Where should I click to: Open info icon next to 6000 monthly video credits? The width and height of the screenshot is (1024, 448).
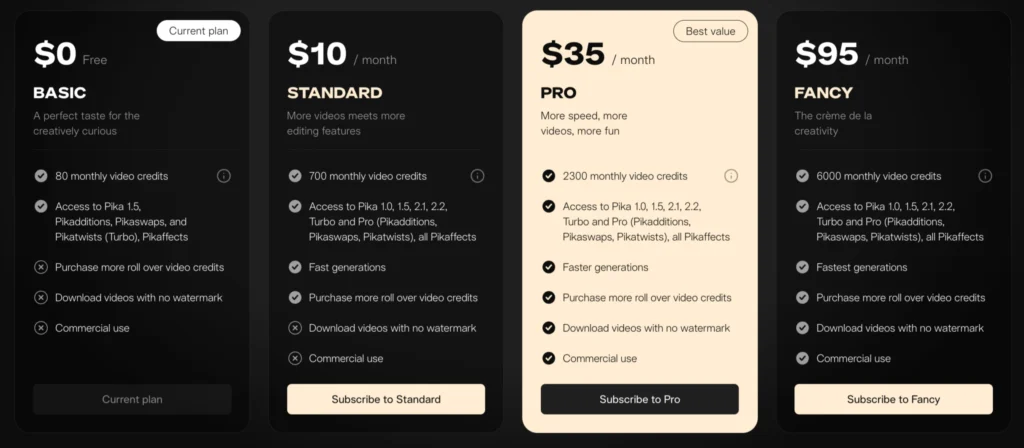pyautogui.click(x=985, y=176)
